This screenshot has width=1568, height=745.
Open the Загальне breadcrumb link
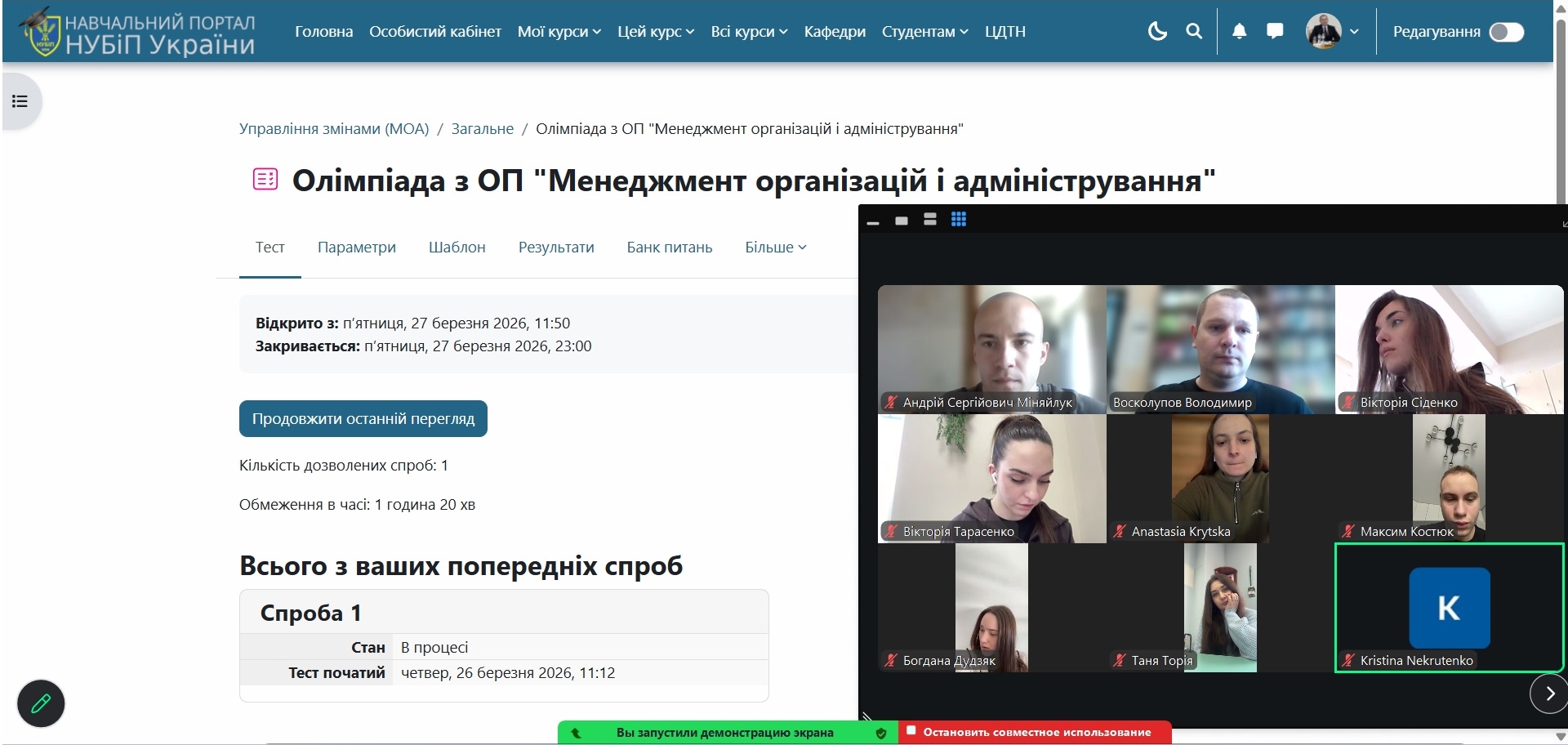(483, 128)
